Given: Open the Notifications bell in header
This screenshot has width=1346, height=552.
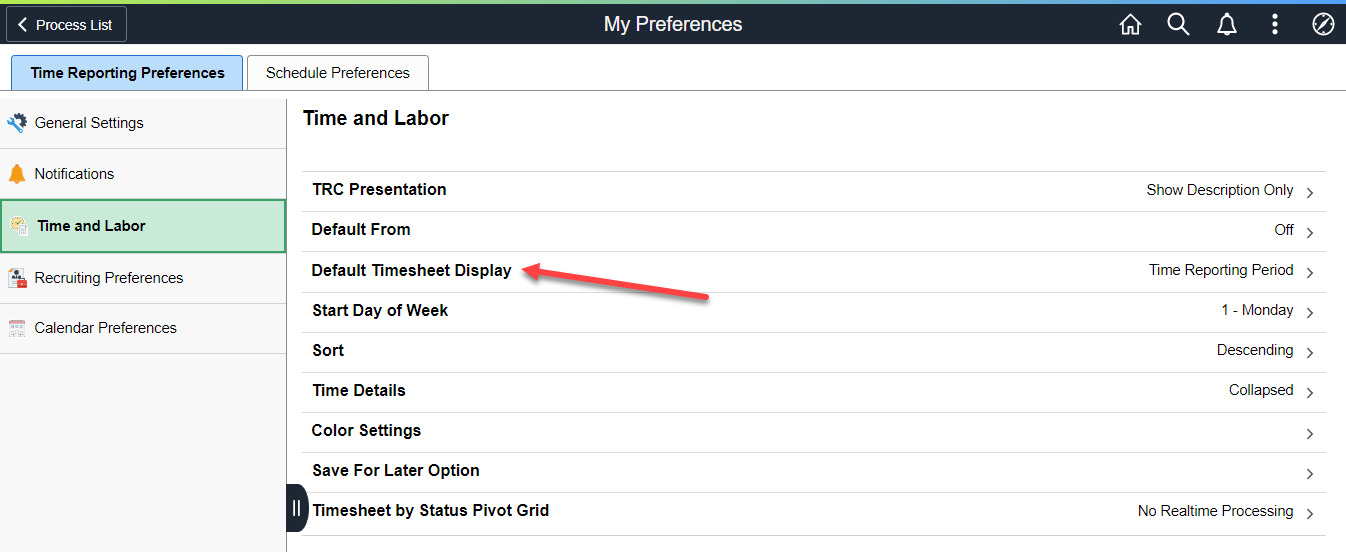Looking at the screenshot, I should point(1227,25).
